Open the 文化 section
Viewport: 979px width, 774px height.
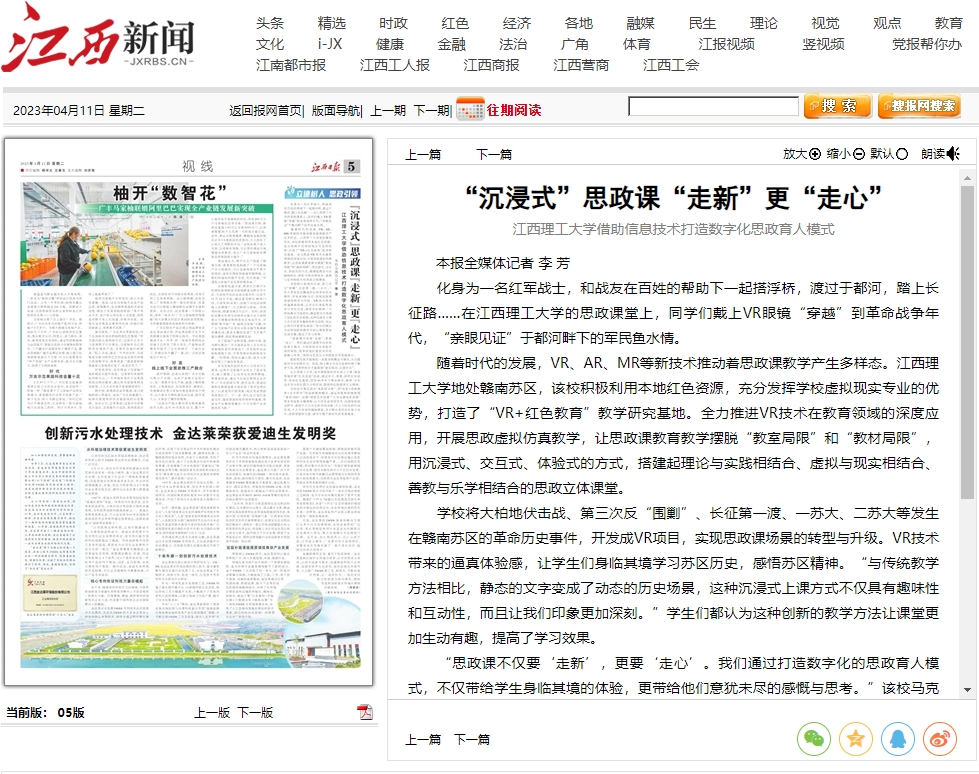click(270, 44)
